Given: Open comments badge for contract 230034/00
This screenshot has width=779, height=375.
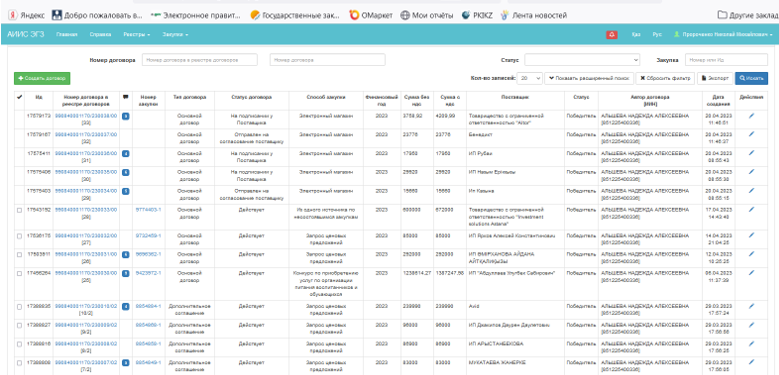Looking at the screenshot, I should coord(126,191).
